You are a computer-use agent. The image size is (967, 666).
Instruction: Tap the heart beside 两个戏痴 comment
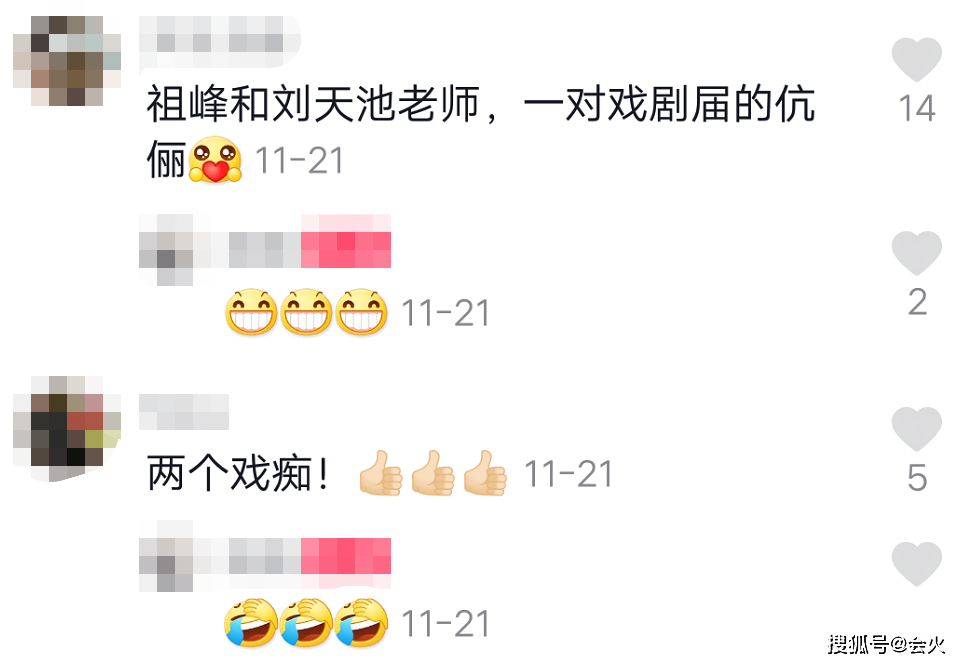coord(916,429)
